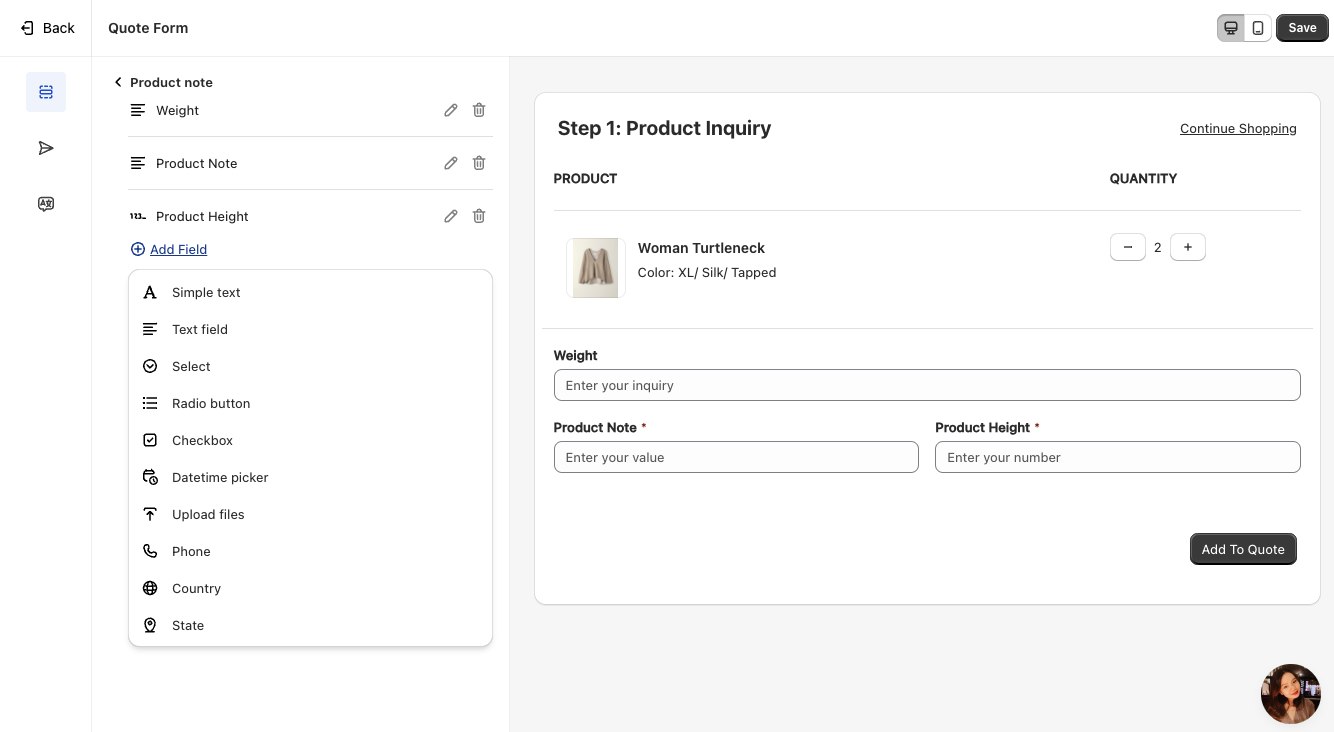
Task: Choose Select from the field type list
Action: [191, 367]
